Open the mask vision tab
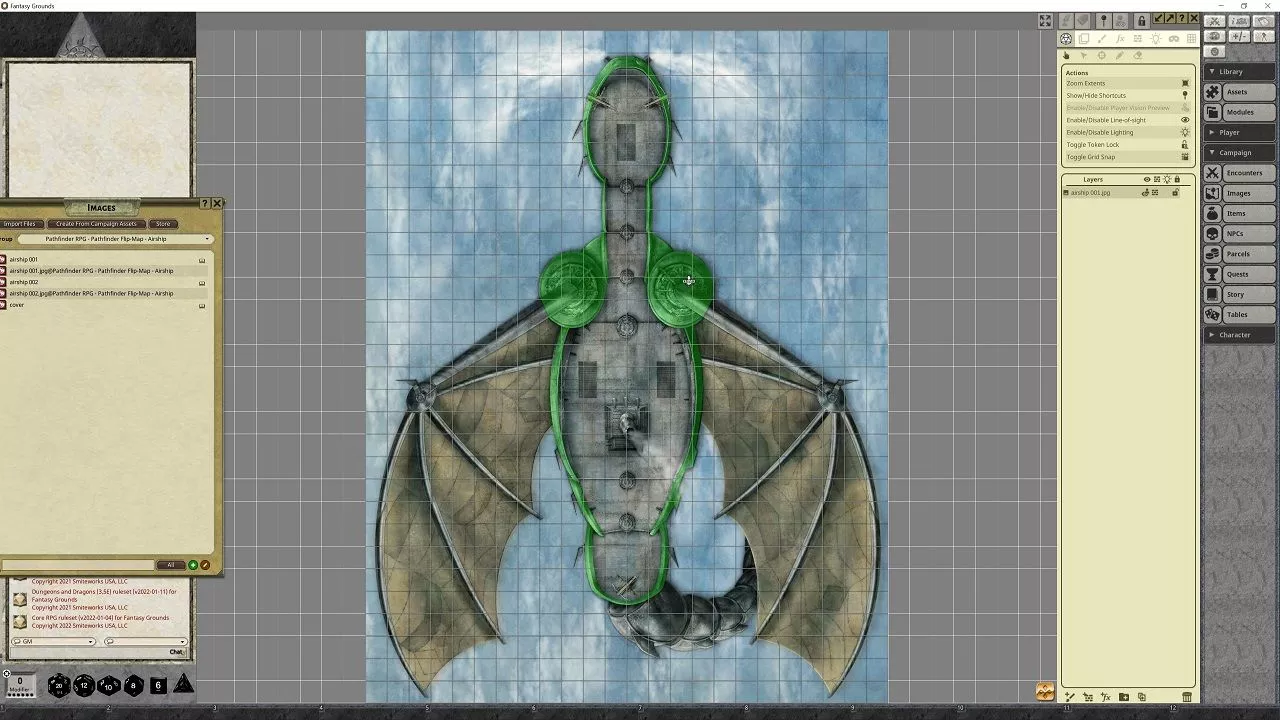The image size is (1280, 720). tap(1174, 39)
